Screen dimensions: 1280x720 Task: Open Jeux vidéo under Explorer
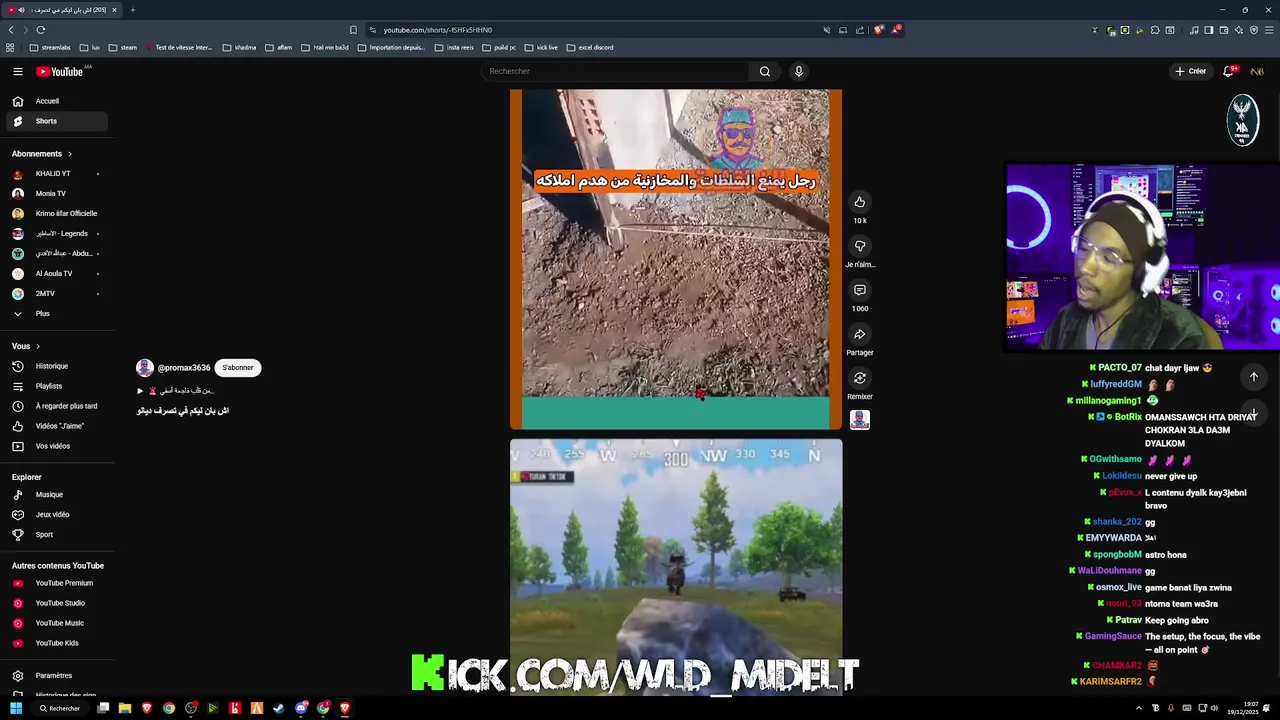click(58, 514)
